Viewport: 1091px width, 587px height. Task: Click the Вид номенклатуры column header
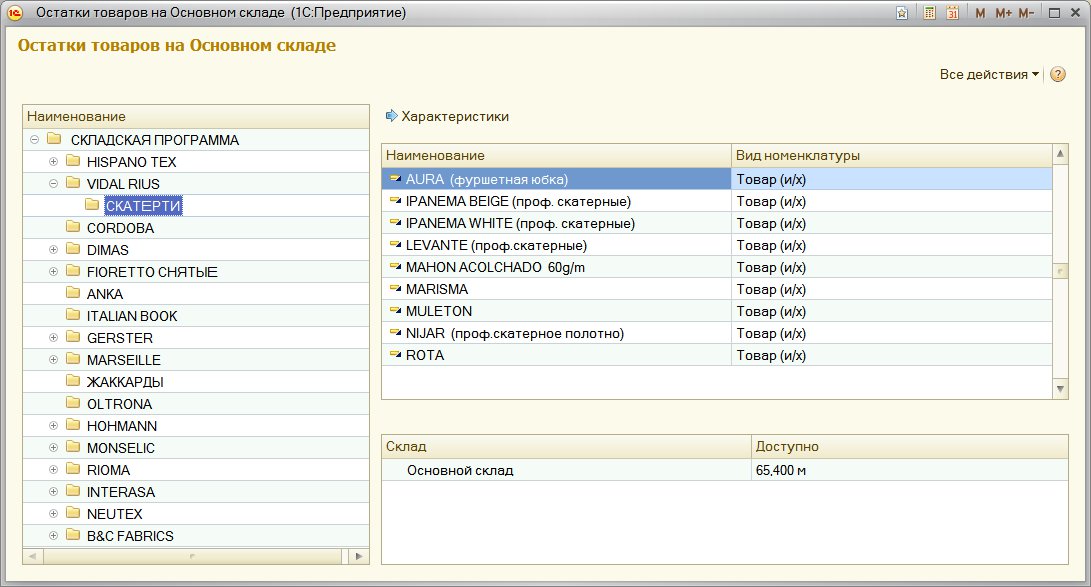pos(891,155)
